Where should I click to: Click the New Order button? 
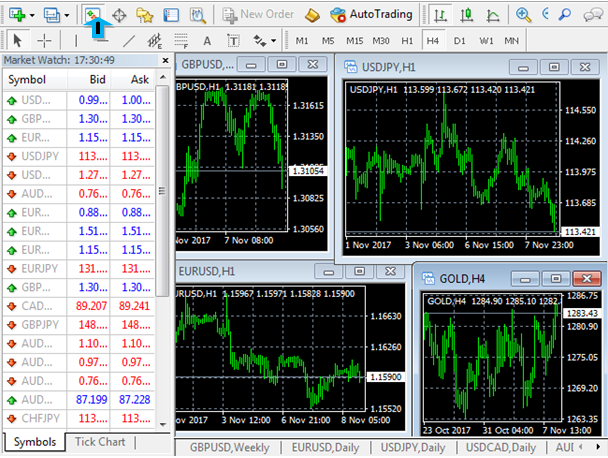256,15
